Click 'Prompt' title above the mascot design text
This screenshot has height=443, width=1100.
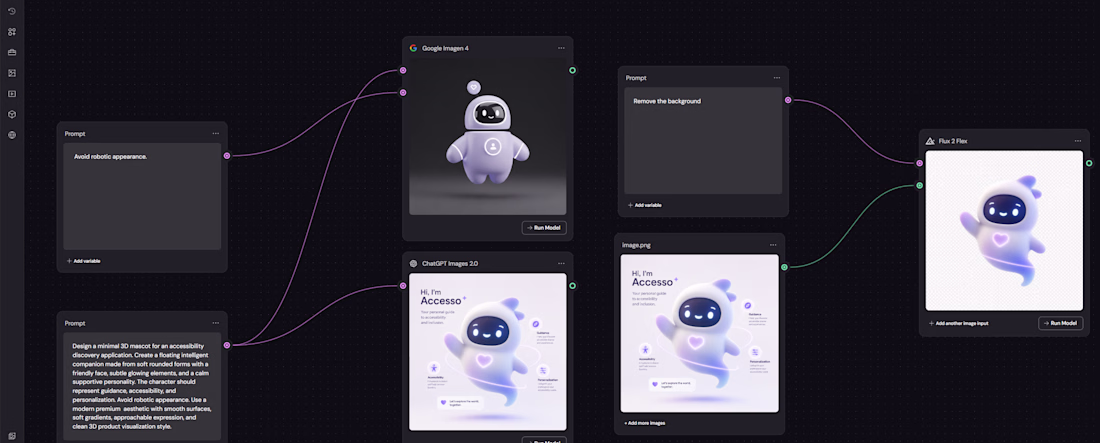75,323
